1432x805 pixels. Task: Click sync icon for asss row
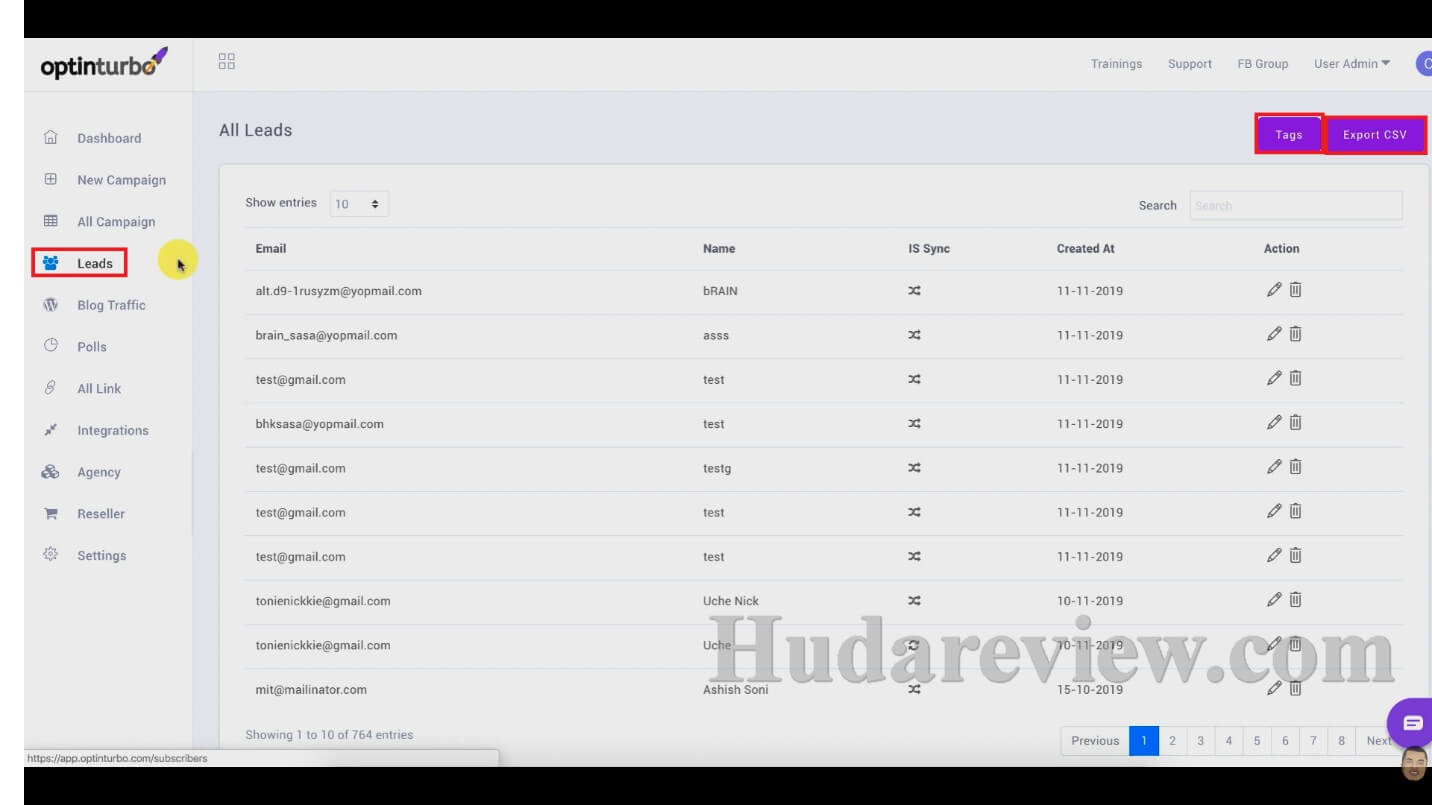(914, 335)
